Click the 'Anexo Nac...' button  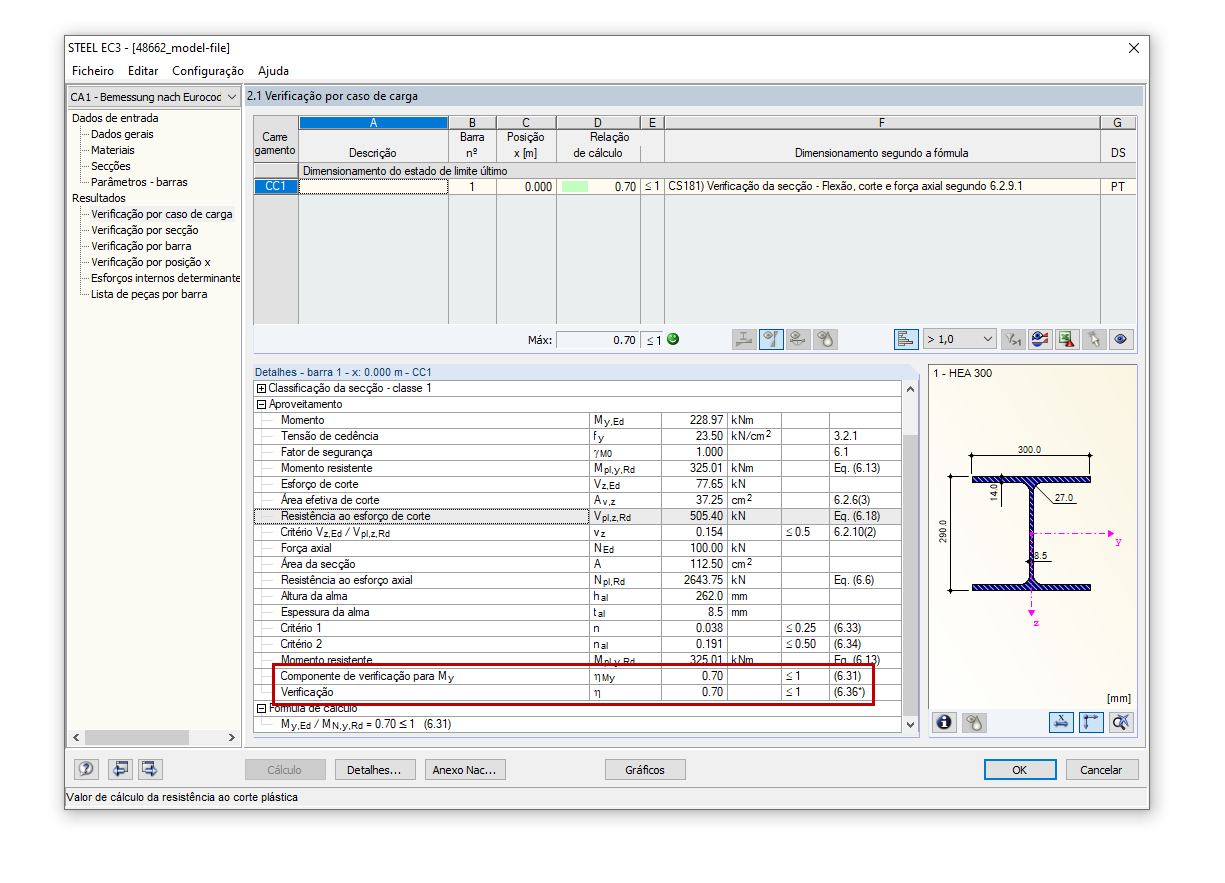pyautogui.click(x=465, y=770)
